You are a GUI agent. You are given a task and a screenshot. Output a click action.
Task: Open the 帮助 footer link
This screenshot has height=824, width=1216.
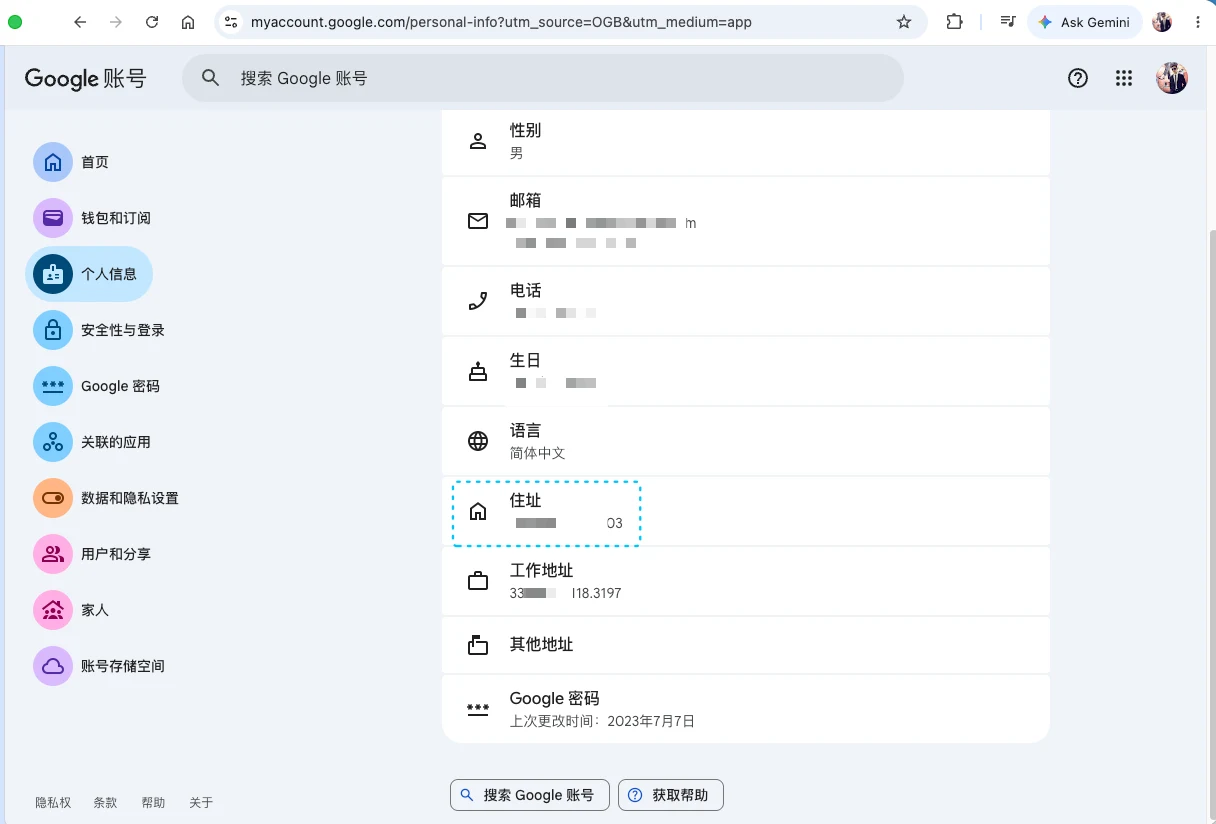(153, 802)
